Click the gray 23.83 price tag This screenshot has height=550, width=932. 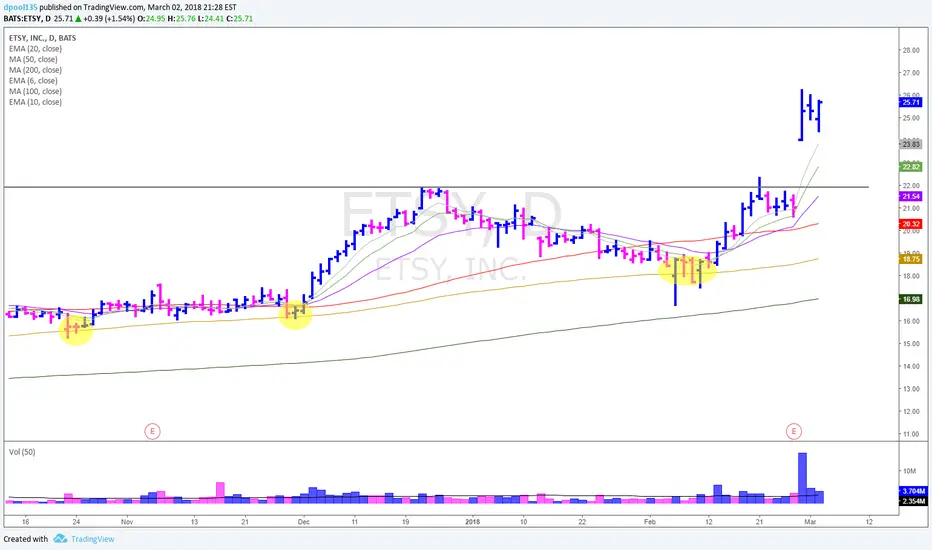pos(911,144)
